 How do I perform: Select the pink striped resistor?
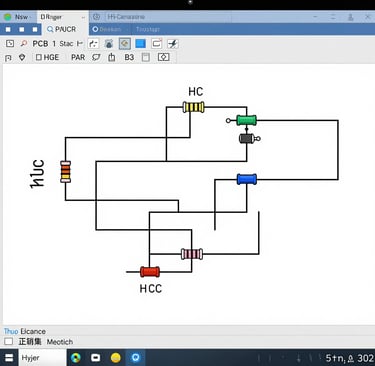[x=192, y=254]
